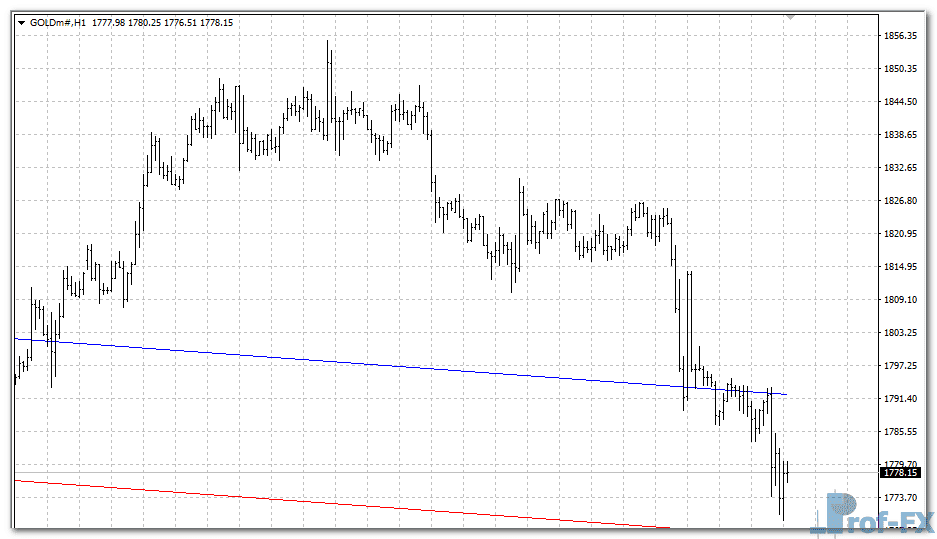
Task: Select the red trendline
Action: tap(300, 499)
